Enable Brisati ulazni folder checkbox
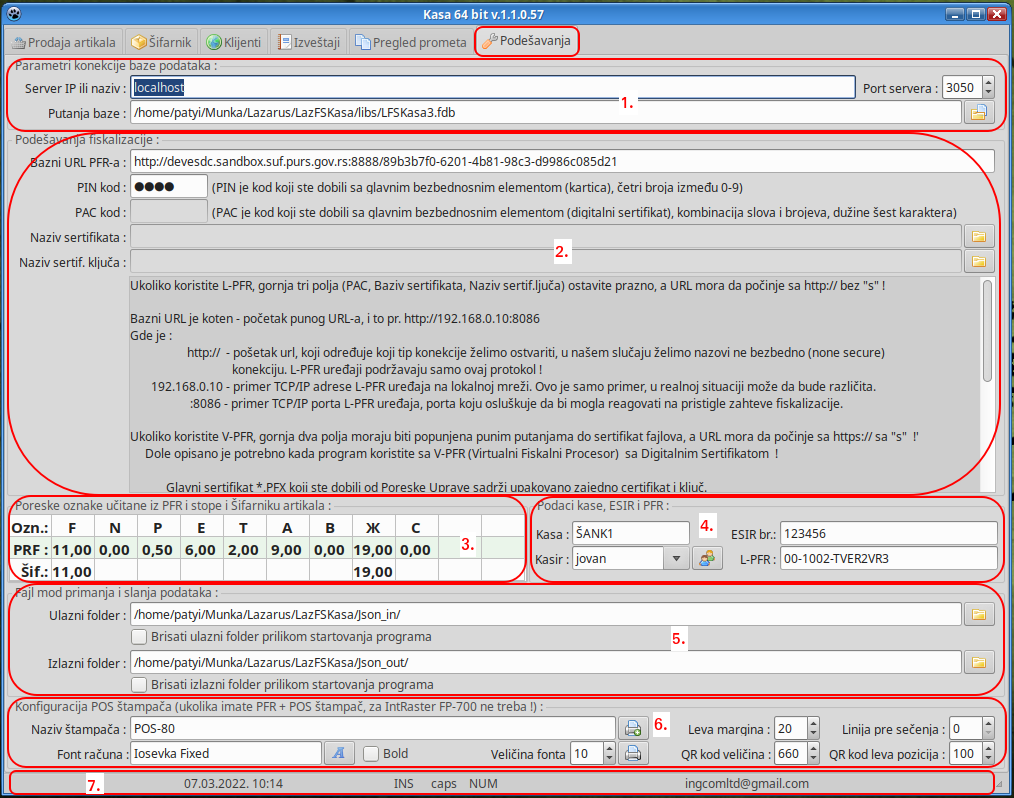The width and height of the screenshot is (1014, 798). coord(140,637)
